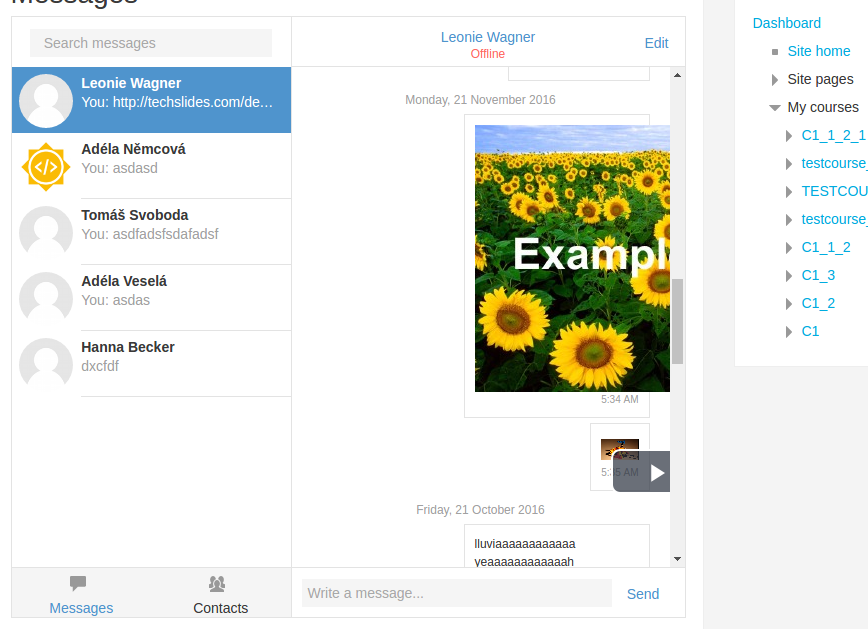Open the Hanna Becker conversation
Viewport: 868px width, 629px height.
coord(151,363)
